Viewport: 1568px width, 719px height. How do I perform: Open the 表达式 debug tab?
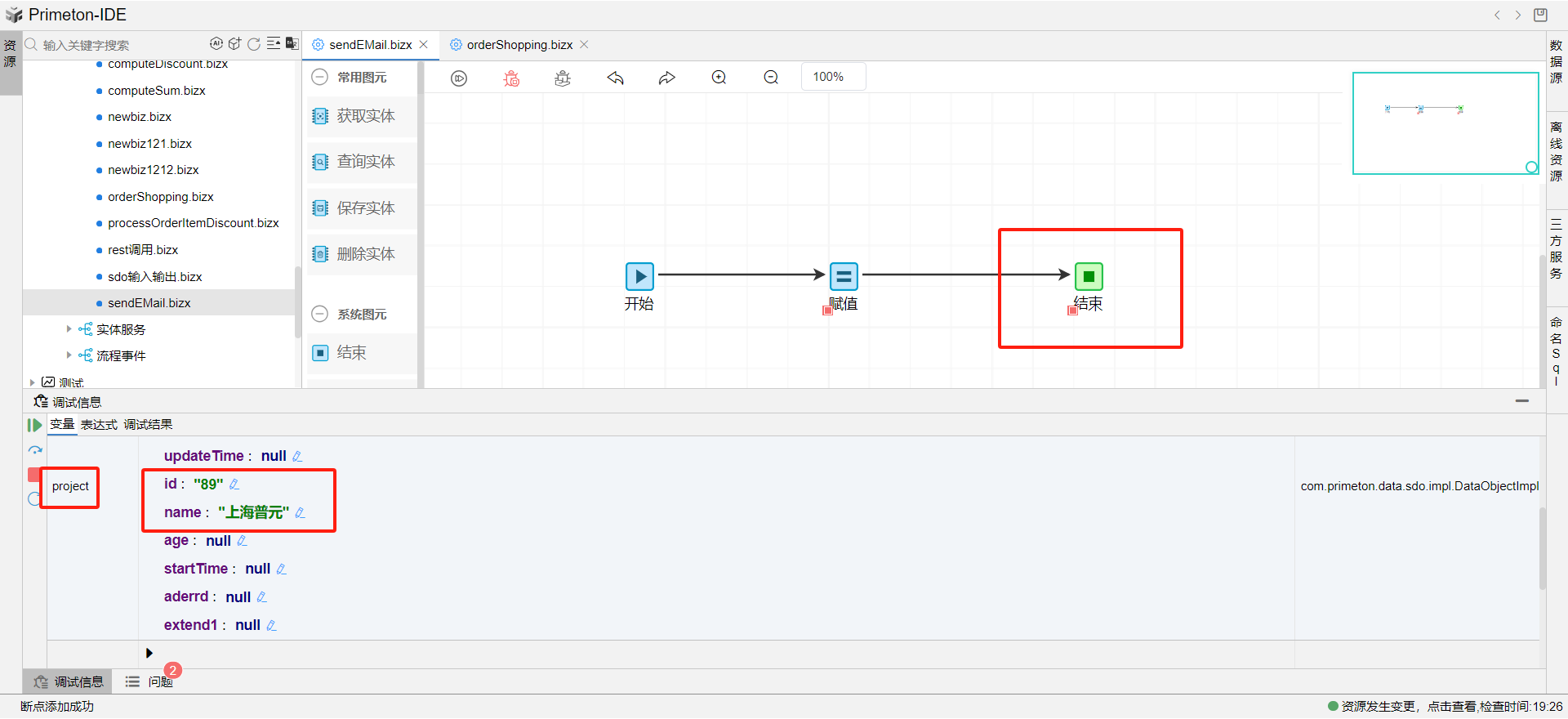99,425
